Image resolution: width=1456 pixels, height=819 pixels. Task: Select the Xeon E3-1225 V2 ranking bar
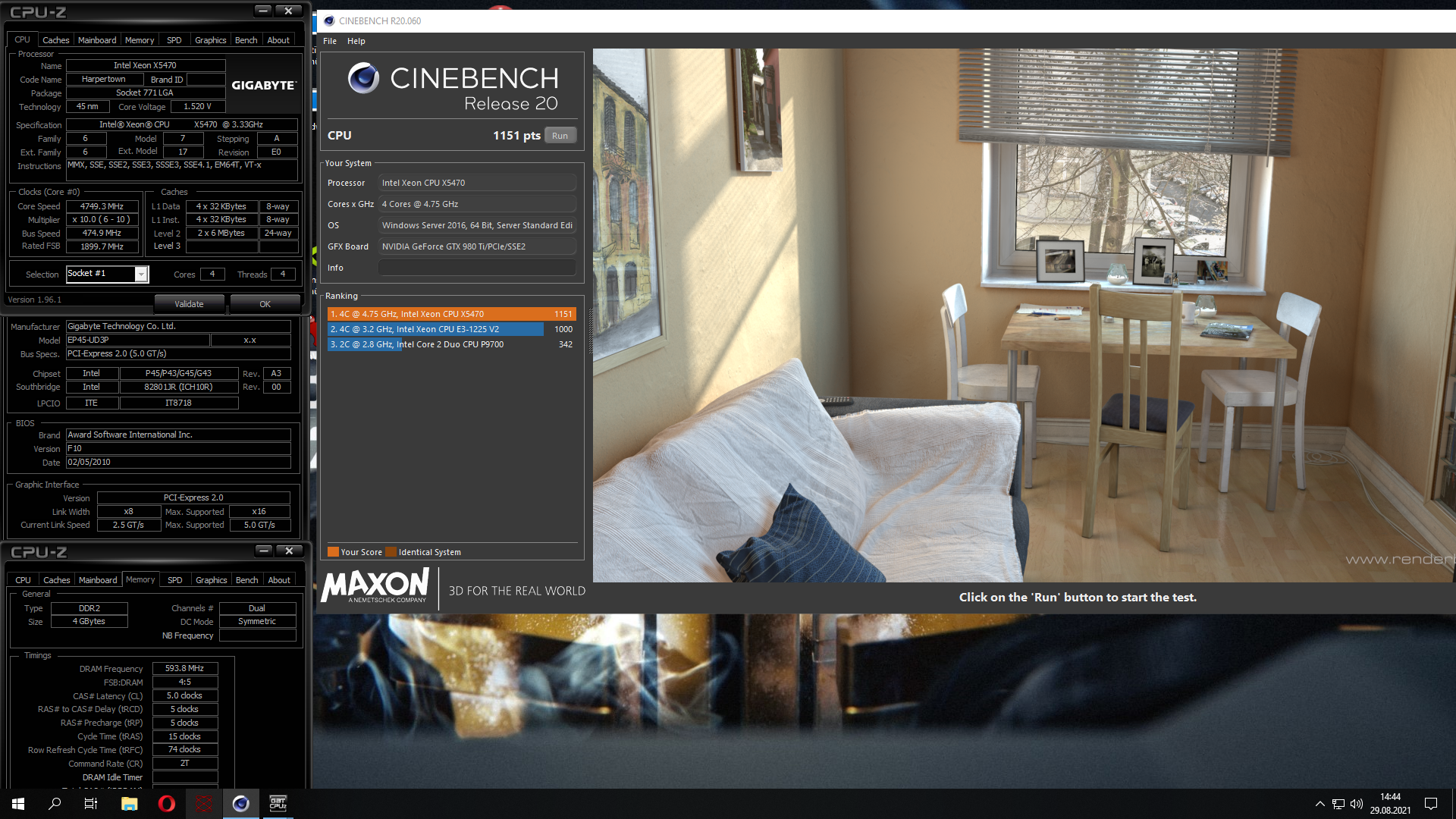pos(436,329)
